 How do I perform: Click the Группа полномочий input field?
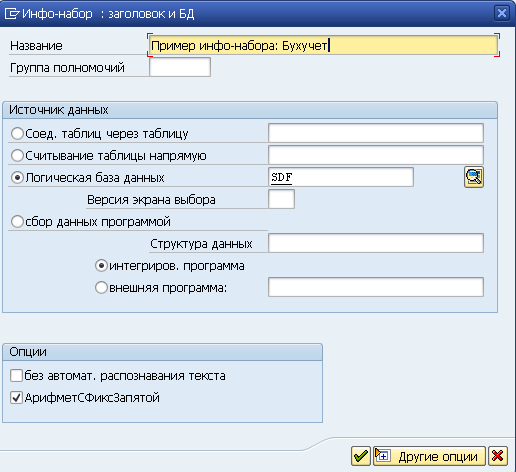point(180,67)
